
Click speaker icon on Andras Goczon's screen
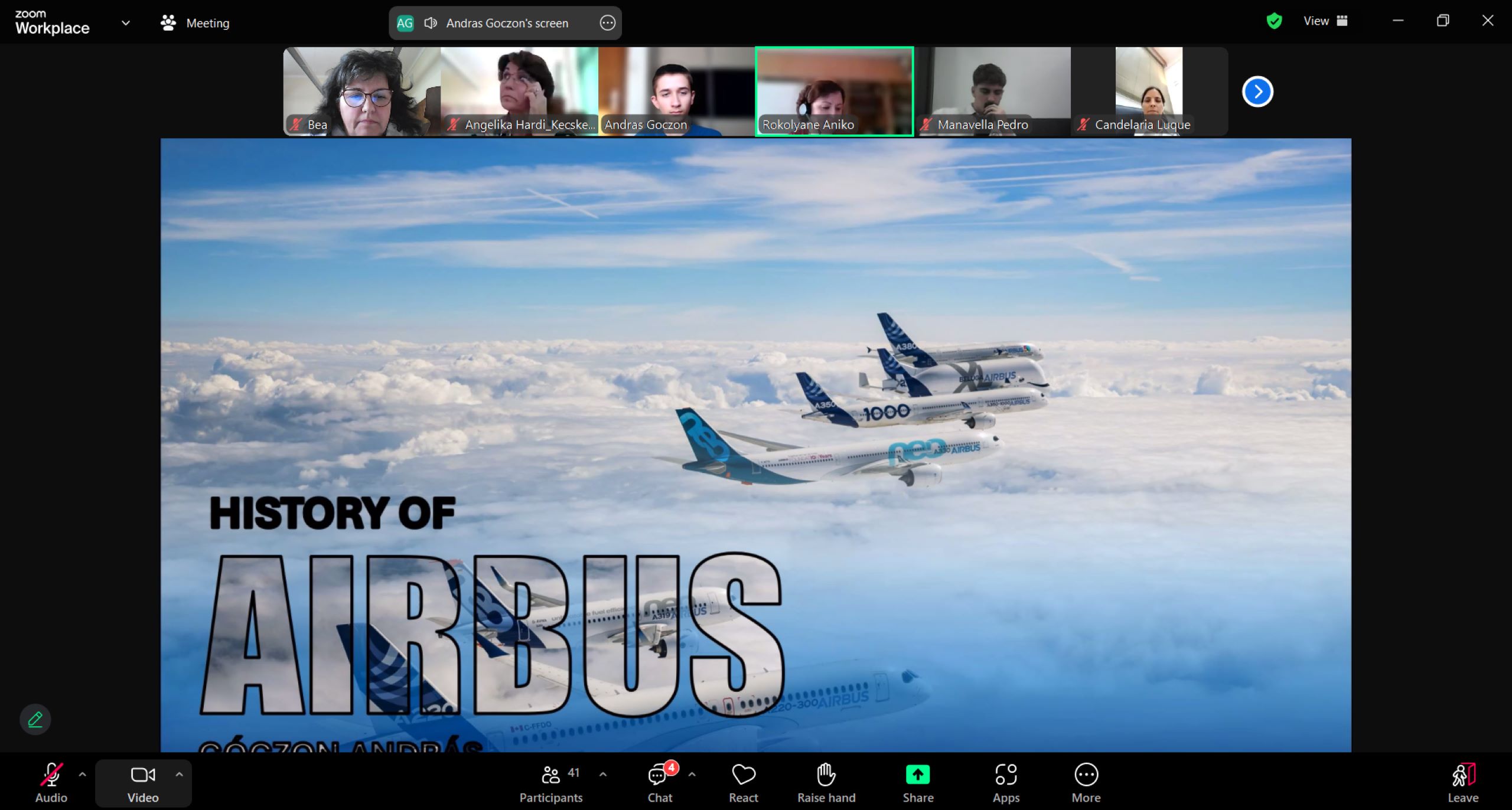point(431,23)
